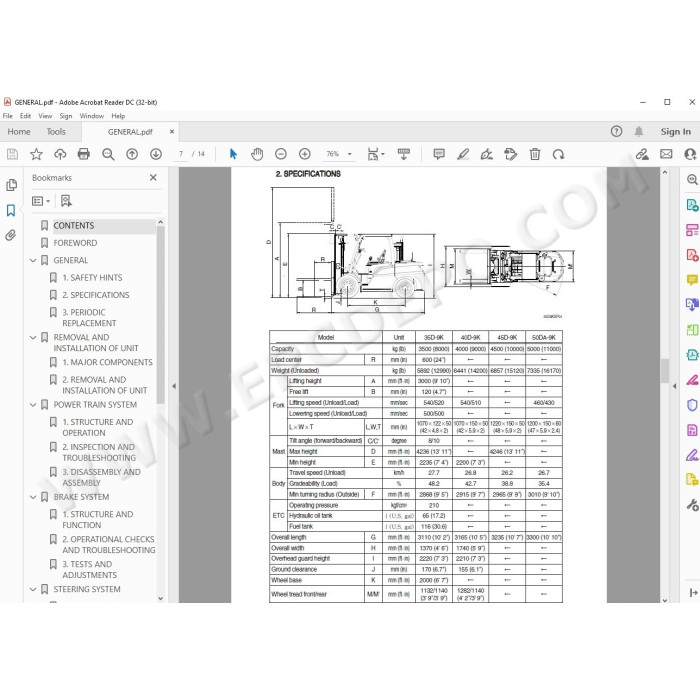Viewport: 700px width, 700px height.
Task: Click the Find text magnifier icon
Action: [108, 154]
